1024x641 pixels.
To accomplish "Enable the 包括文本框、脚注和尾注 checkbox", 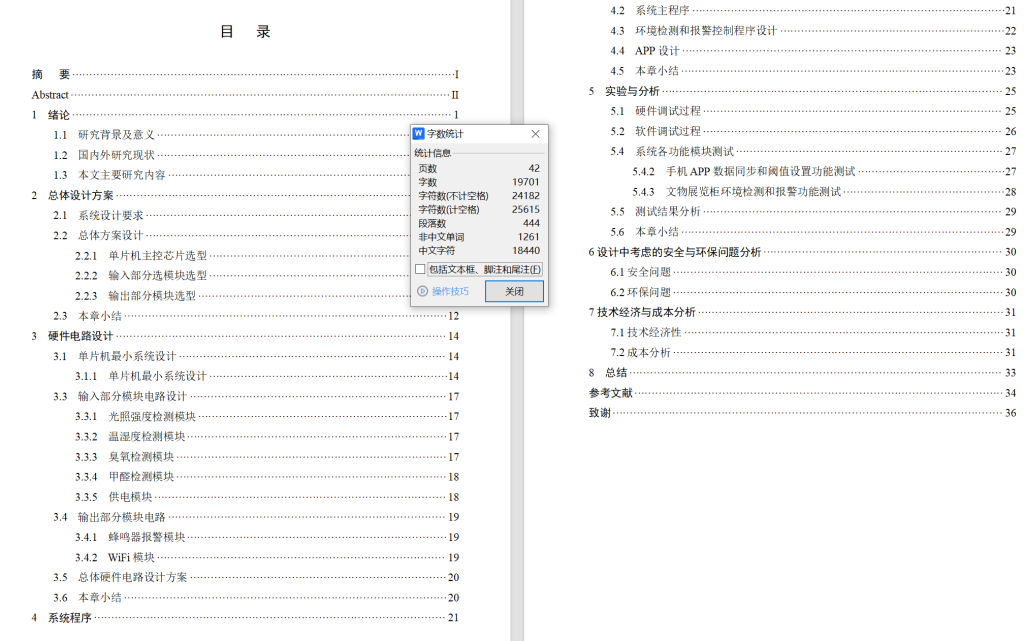I will click(x=421, y=269).
